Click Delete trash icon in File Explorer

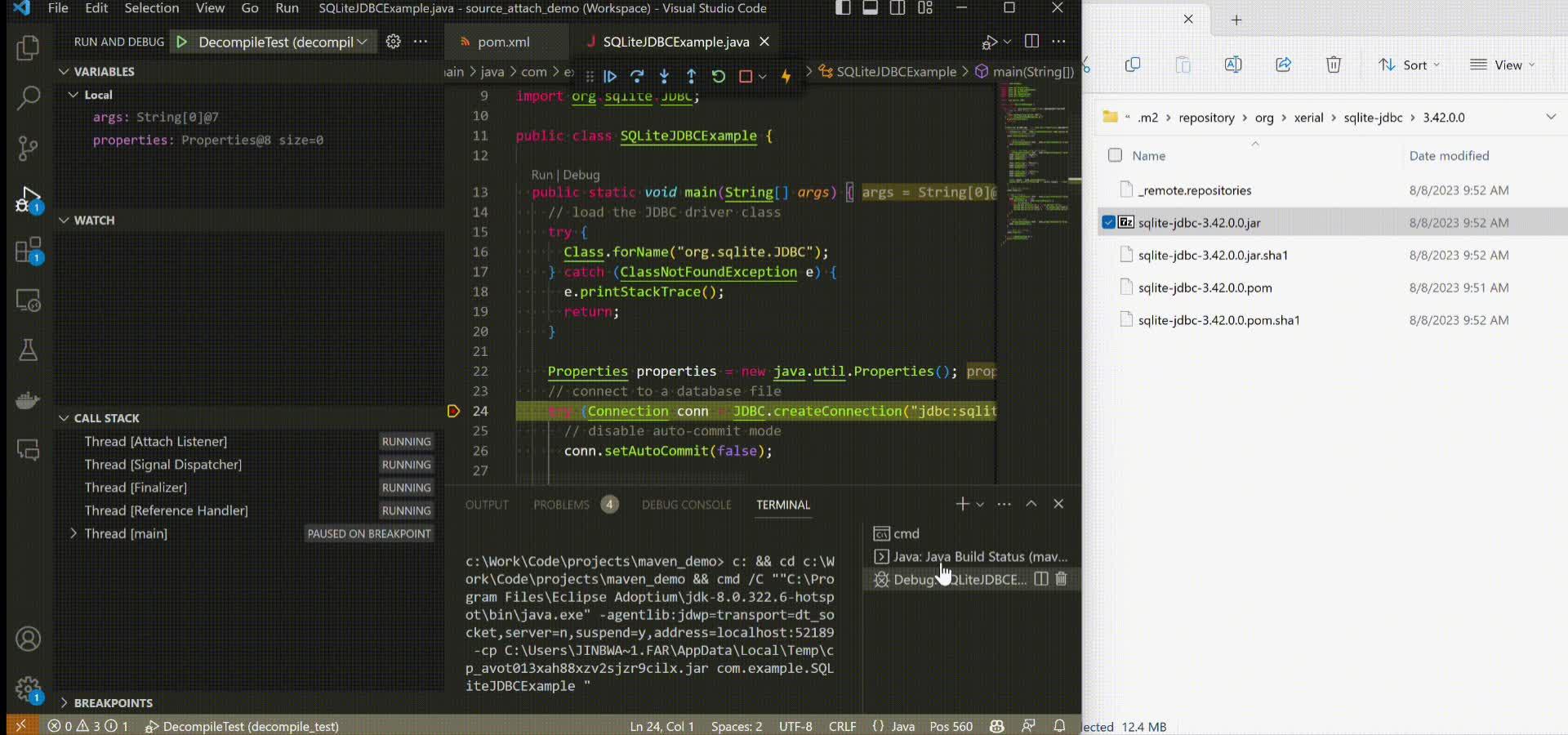point(1334,65)
